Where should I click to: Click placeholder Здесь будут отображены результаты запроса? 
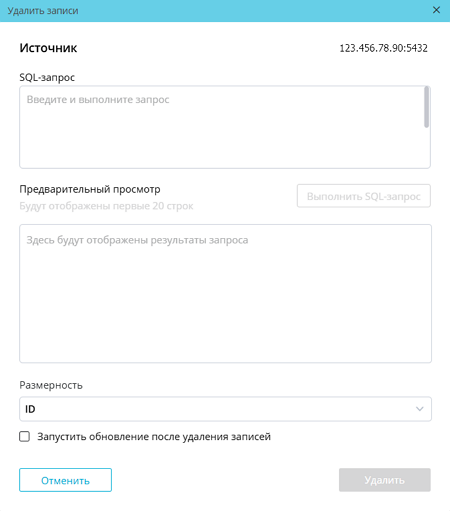point(137,240)
